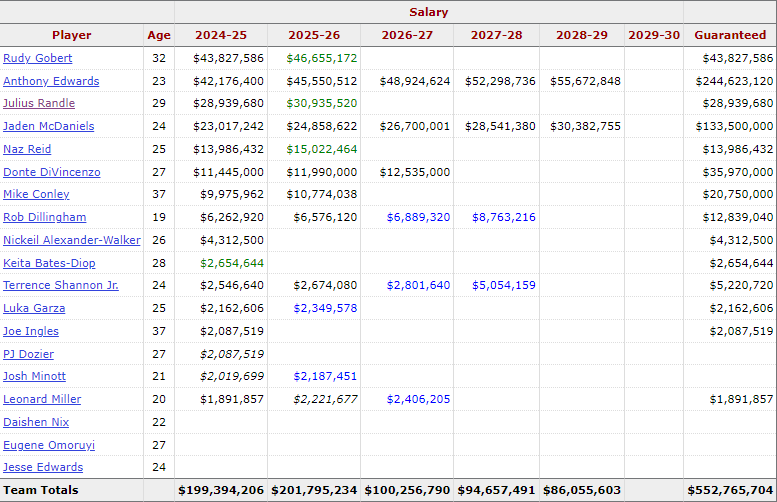The height and width of the screenshot is (502, 777).
Task: Select Rob Dillingham's age 19 cell
Action: 159,217
